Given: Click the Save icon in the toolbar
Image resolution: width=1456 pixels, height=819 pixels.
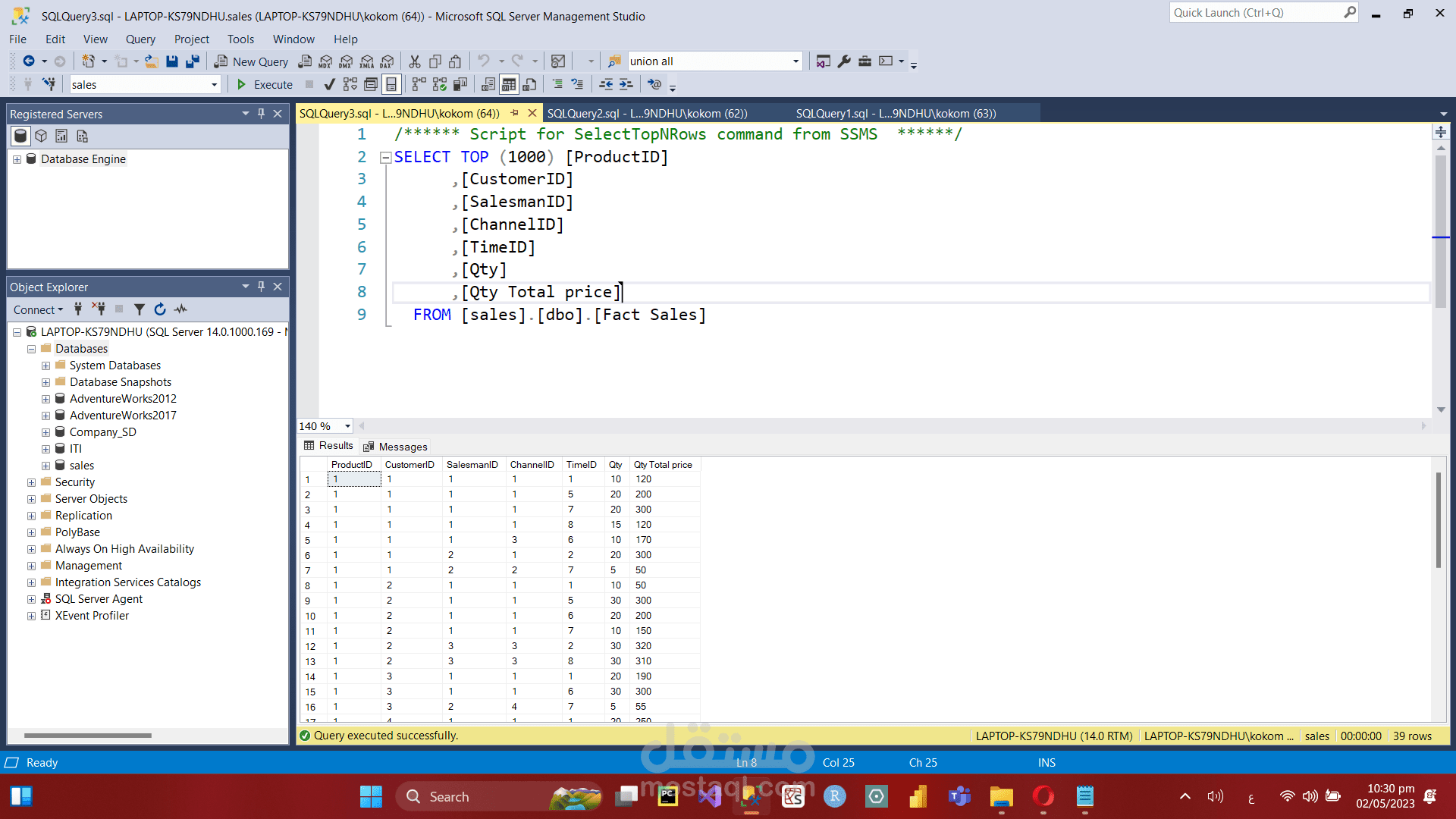Looking at the screenshot, I should click(172, 61).
